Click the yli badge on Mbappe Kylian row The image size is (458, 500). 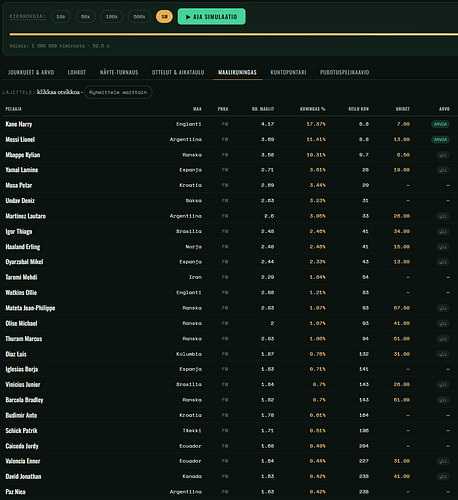point(443,155)
